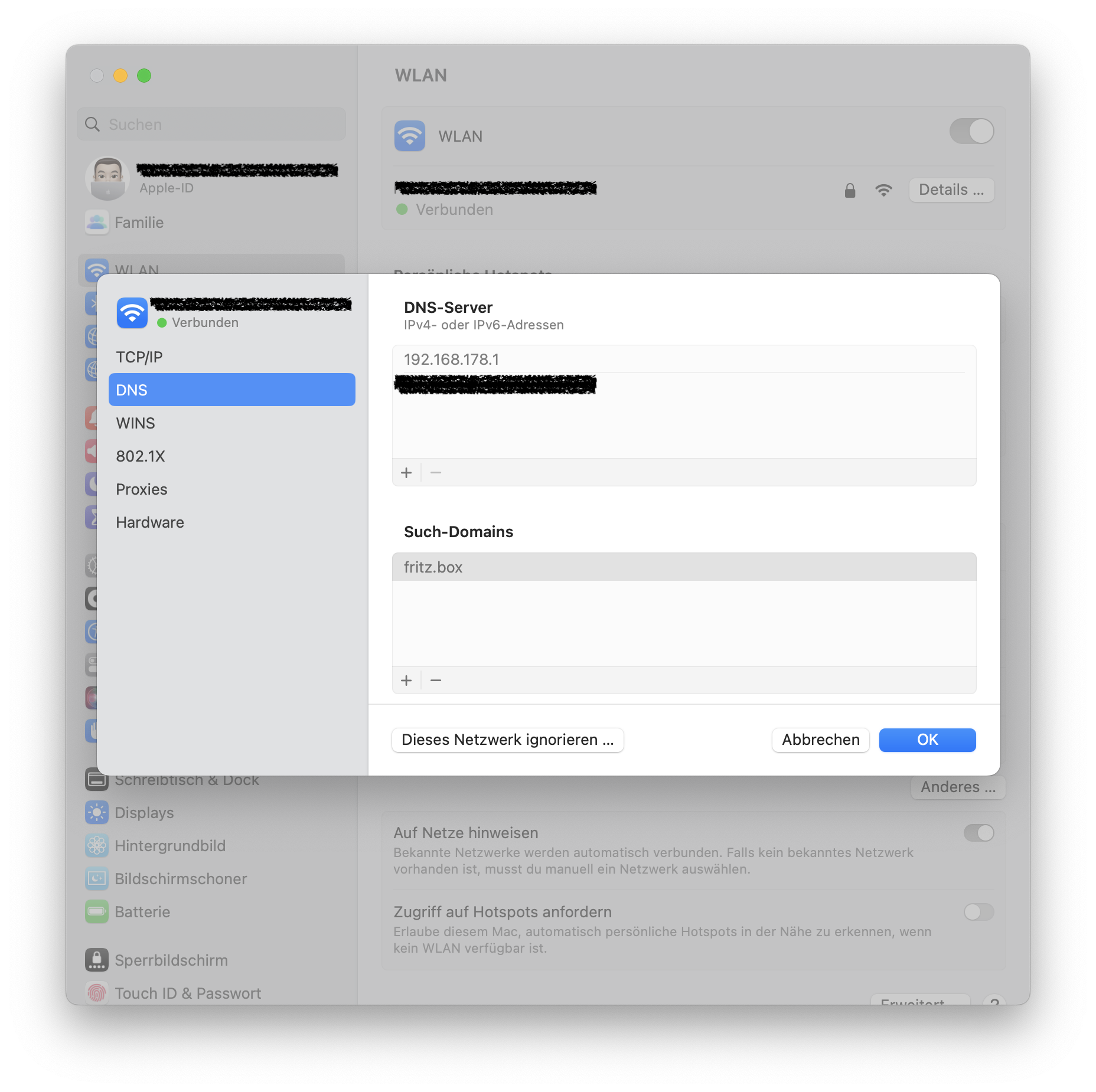Screen dimensions: 1096x1092
Task: Select fritz.box search domain entry
Action: (x=684, y=567)
